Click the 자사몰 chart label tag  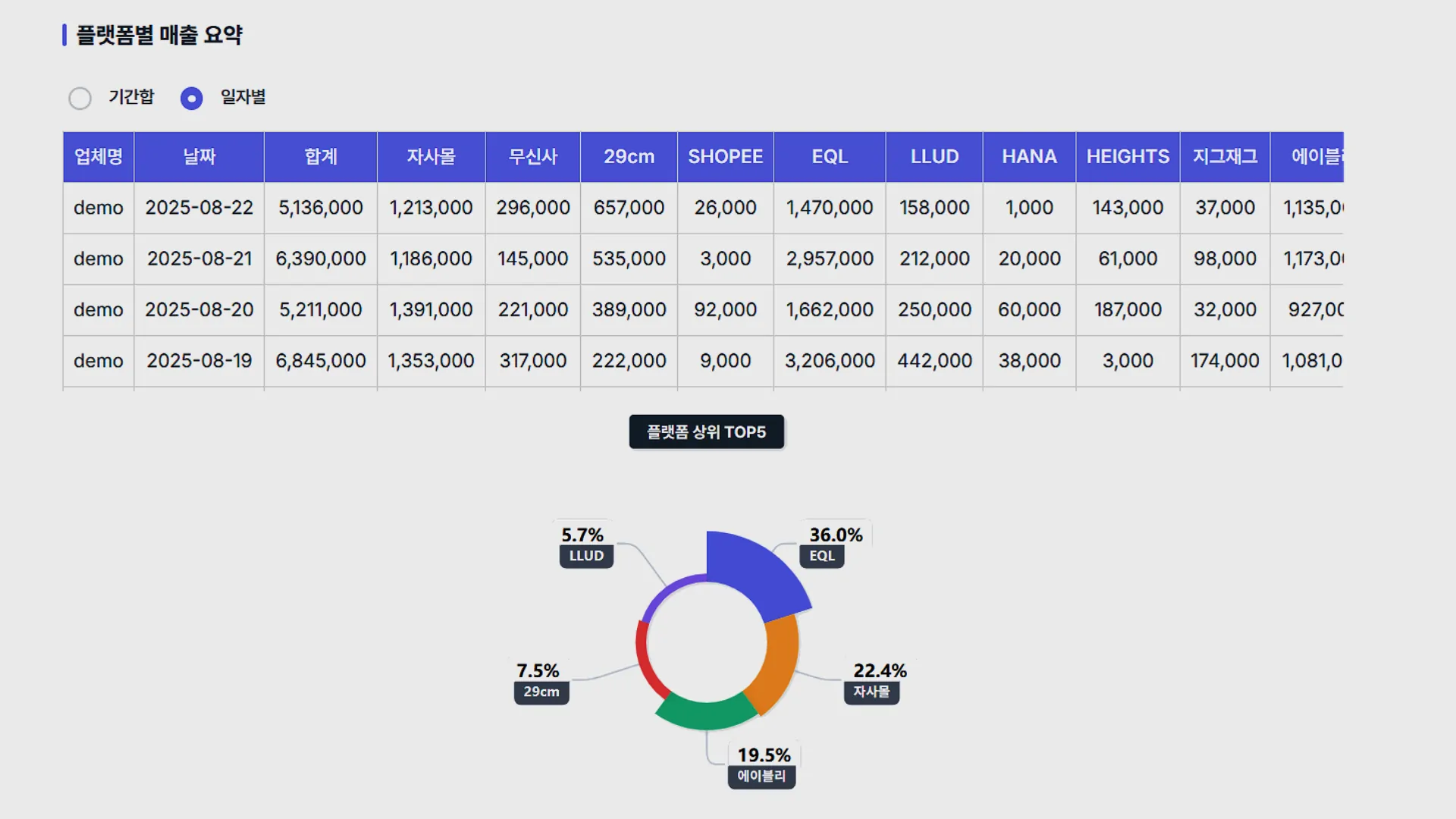(x=871, y=692)
